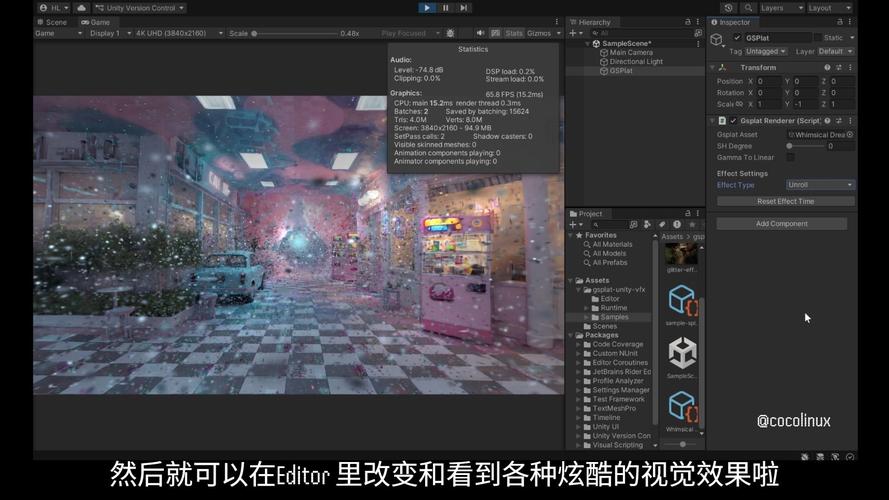Switch to the Scene tab
889x500 pixels.
(x=52, y=22)
